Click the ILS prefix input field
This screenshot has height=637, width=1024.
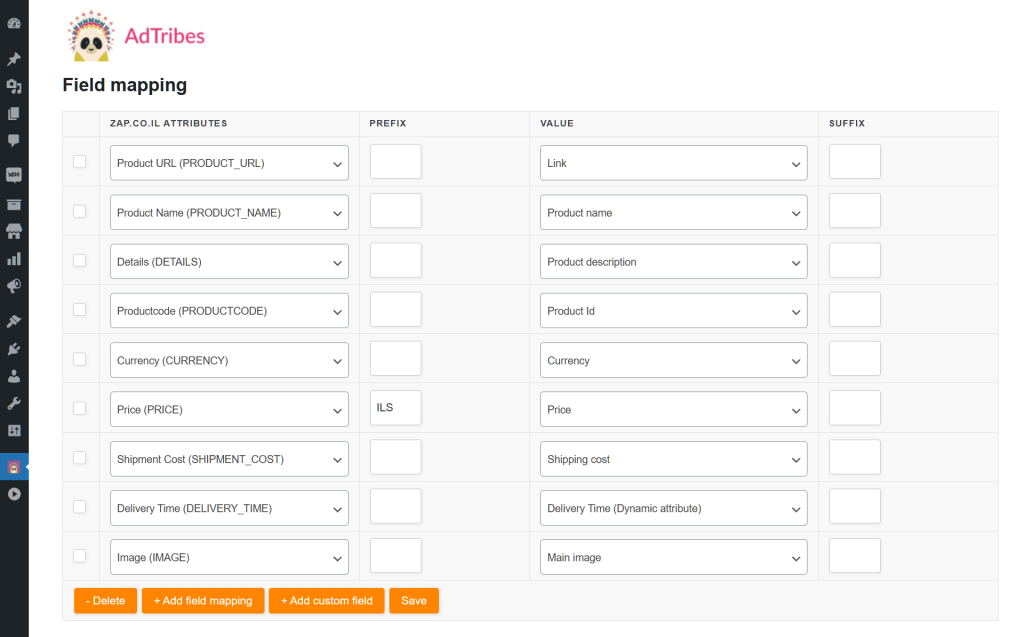pyautogui.click(x=395, y=408)
